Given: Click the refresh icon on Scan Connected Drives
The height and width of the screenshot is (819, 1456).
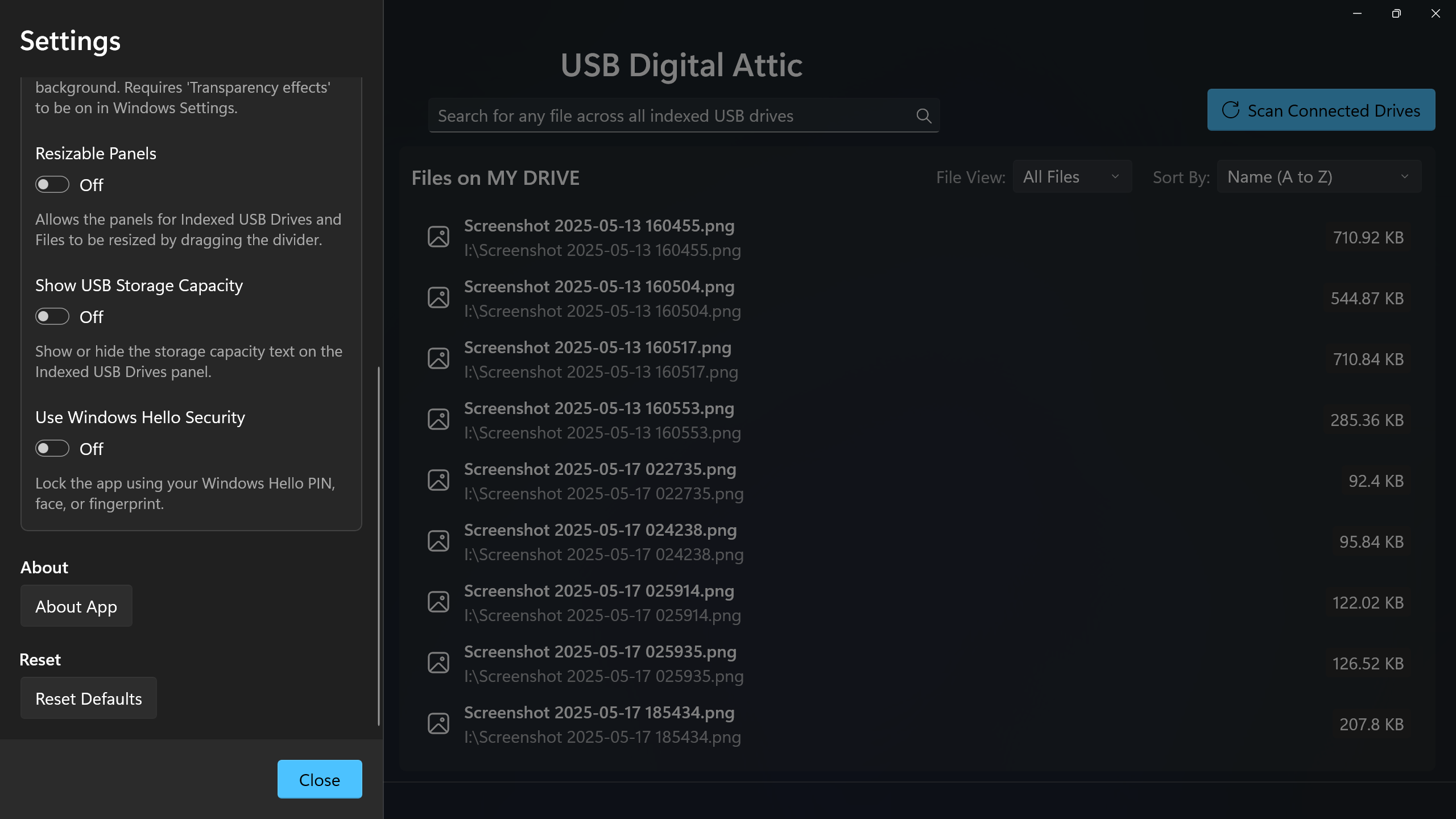Looking at the screenshot, I should (1231, 110).
